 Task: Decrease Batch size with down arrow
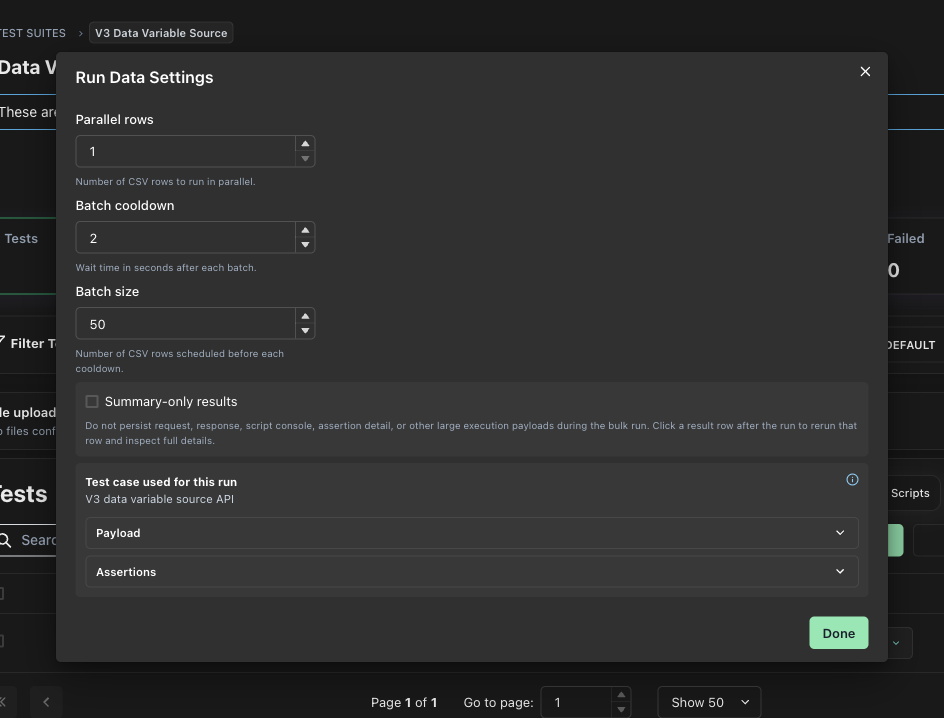pos(305,330)
